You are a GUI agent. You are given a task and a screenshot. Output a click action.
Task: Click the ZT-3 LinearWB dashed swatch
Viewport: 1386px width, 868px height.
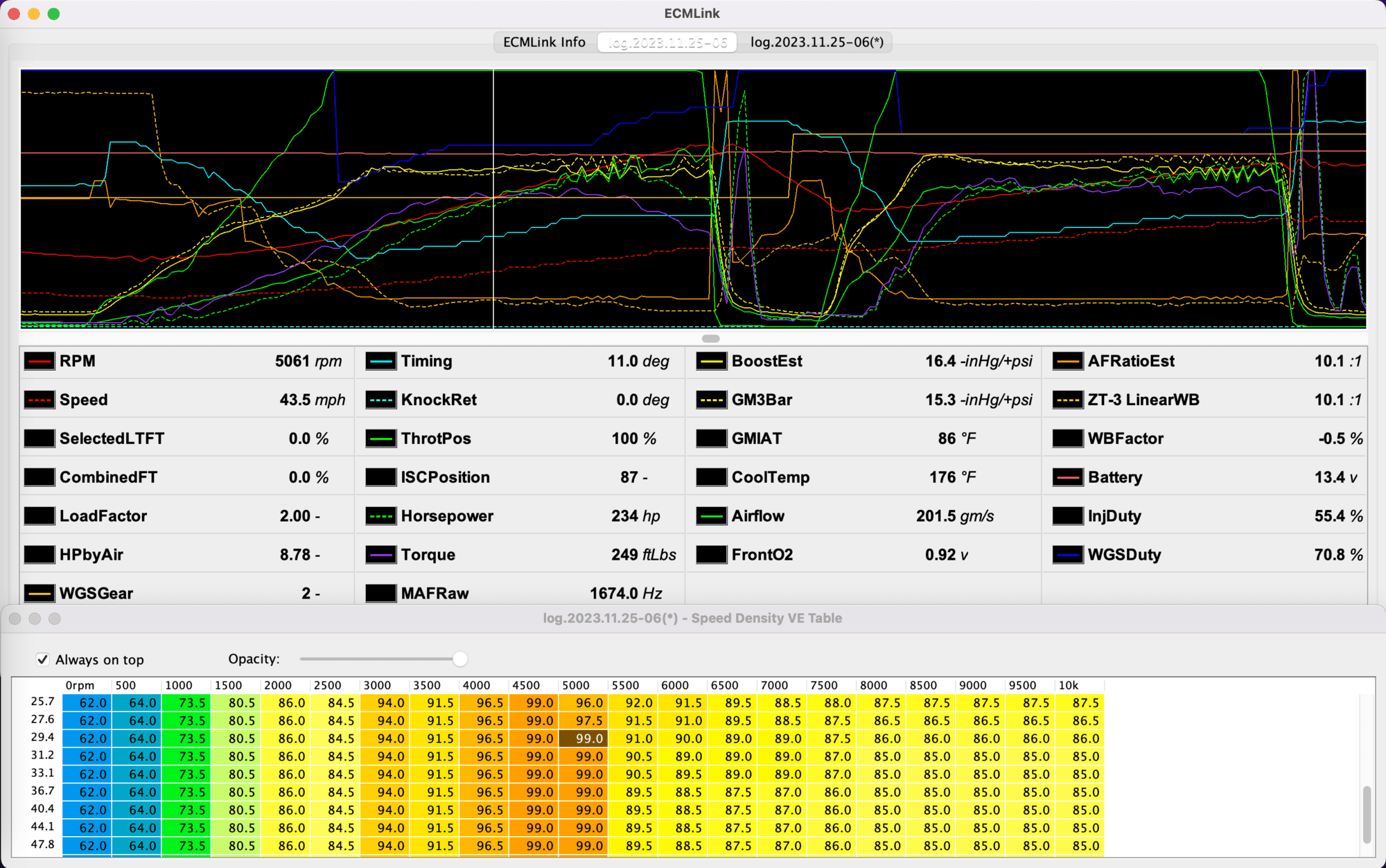click(x=1068, y=400)
